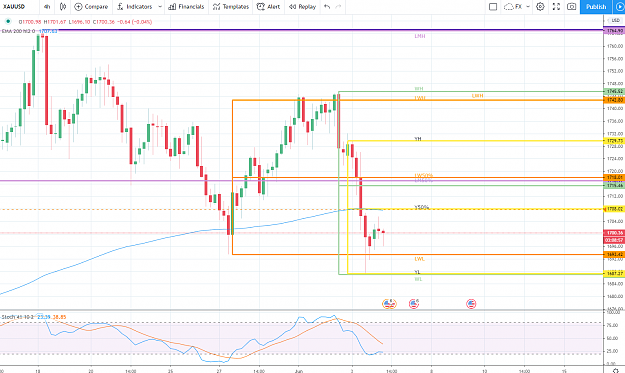Viewport: 625px width, 373px height.
Task: Click the orange LMH label near the price scale
Action: [477, 96]
